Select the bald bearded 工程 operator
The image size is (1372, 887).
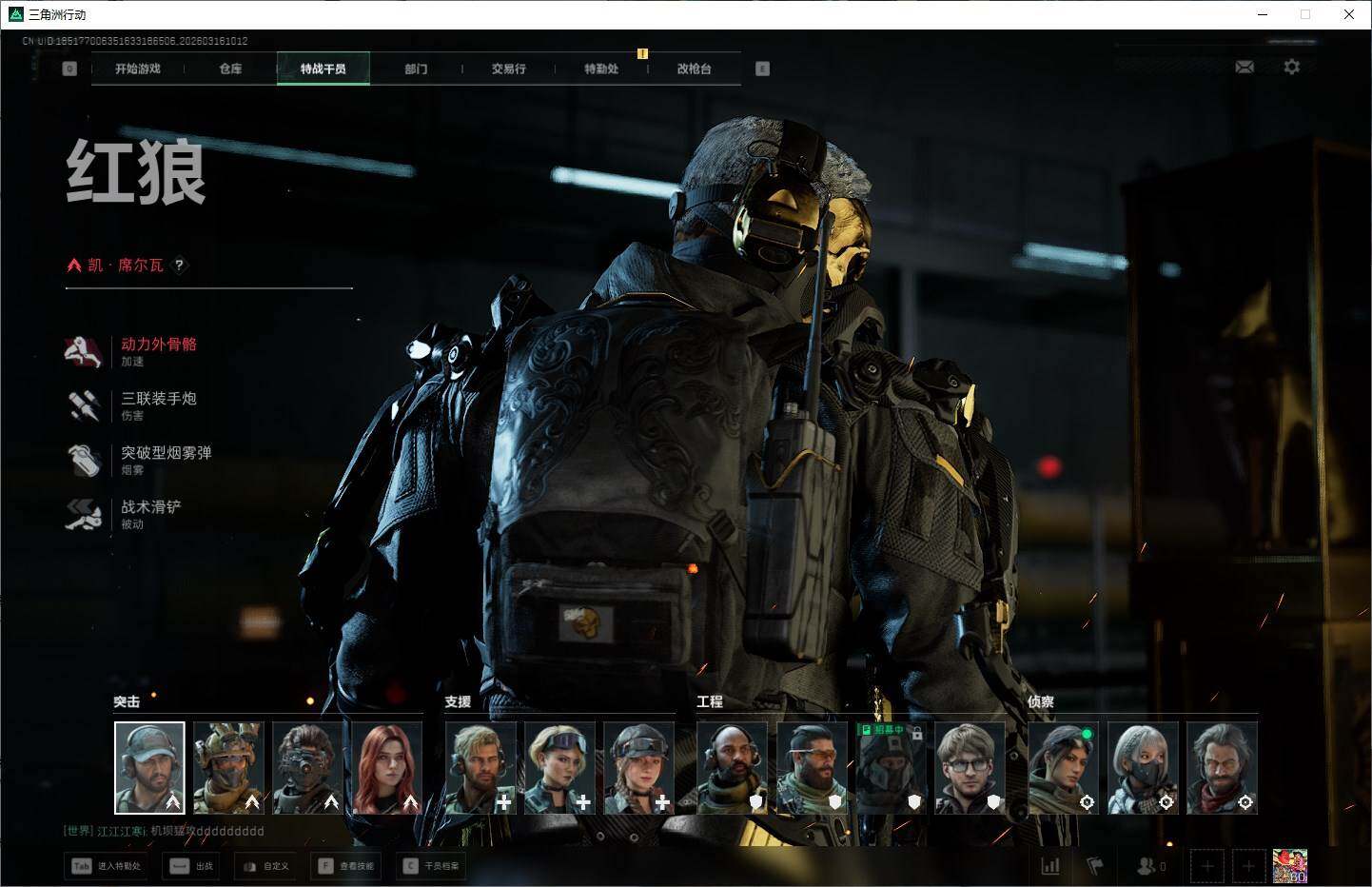[x=733, y=768]
